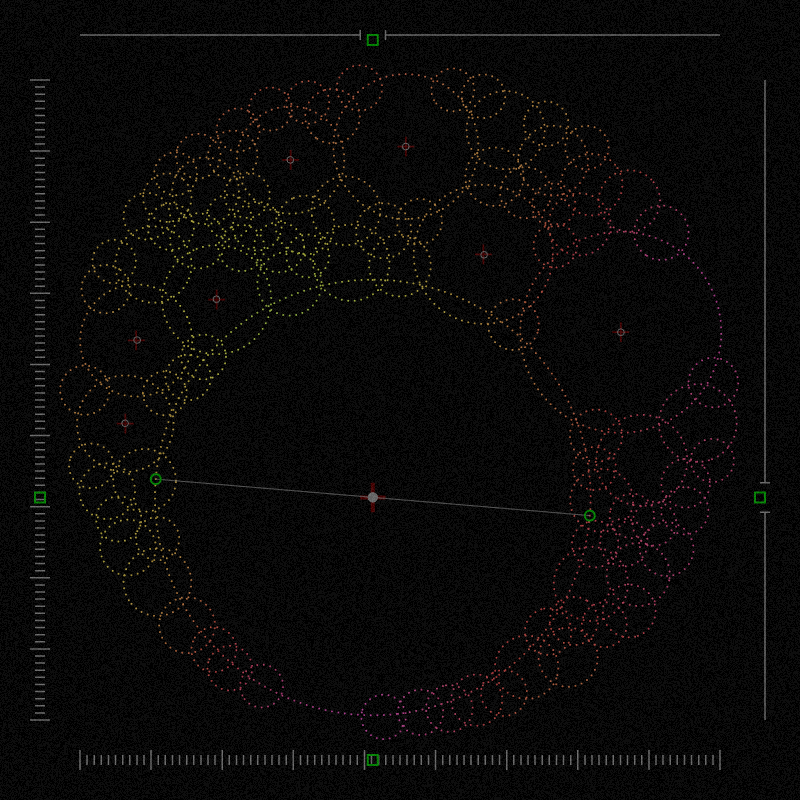Viewport: 800px width, 800px height.
Task: Select the green square handle on the bottom ruler
Action: coord(373,760)
